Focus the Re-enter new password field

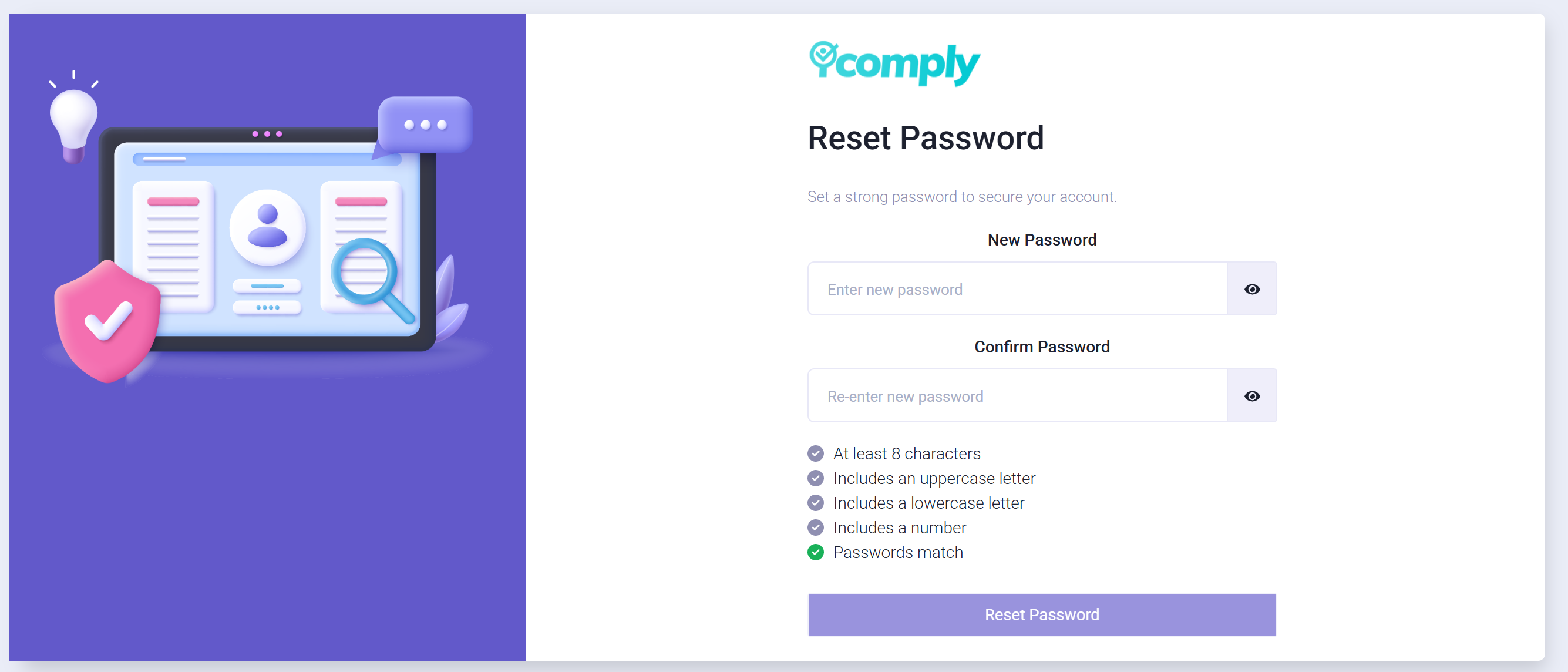click(1017, 397)
